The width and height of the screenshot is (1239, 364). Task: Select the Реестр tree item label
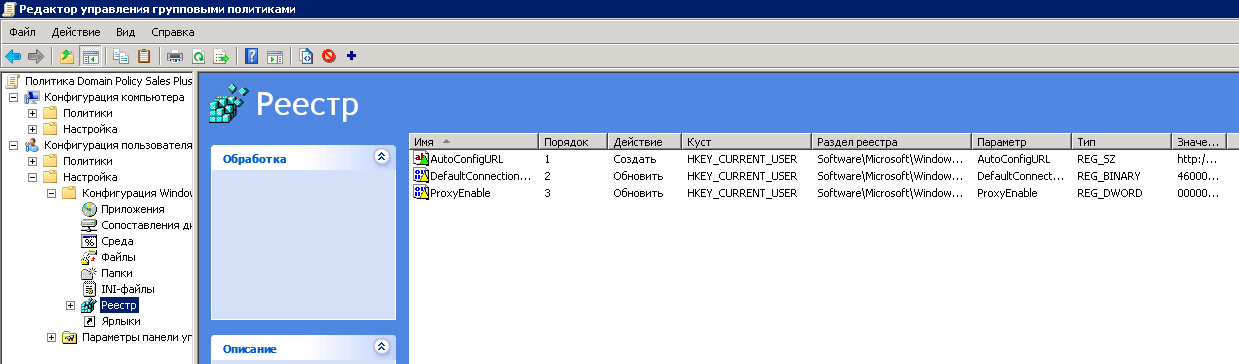coord(120,305)
